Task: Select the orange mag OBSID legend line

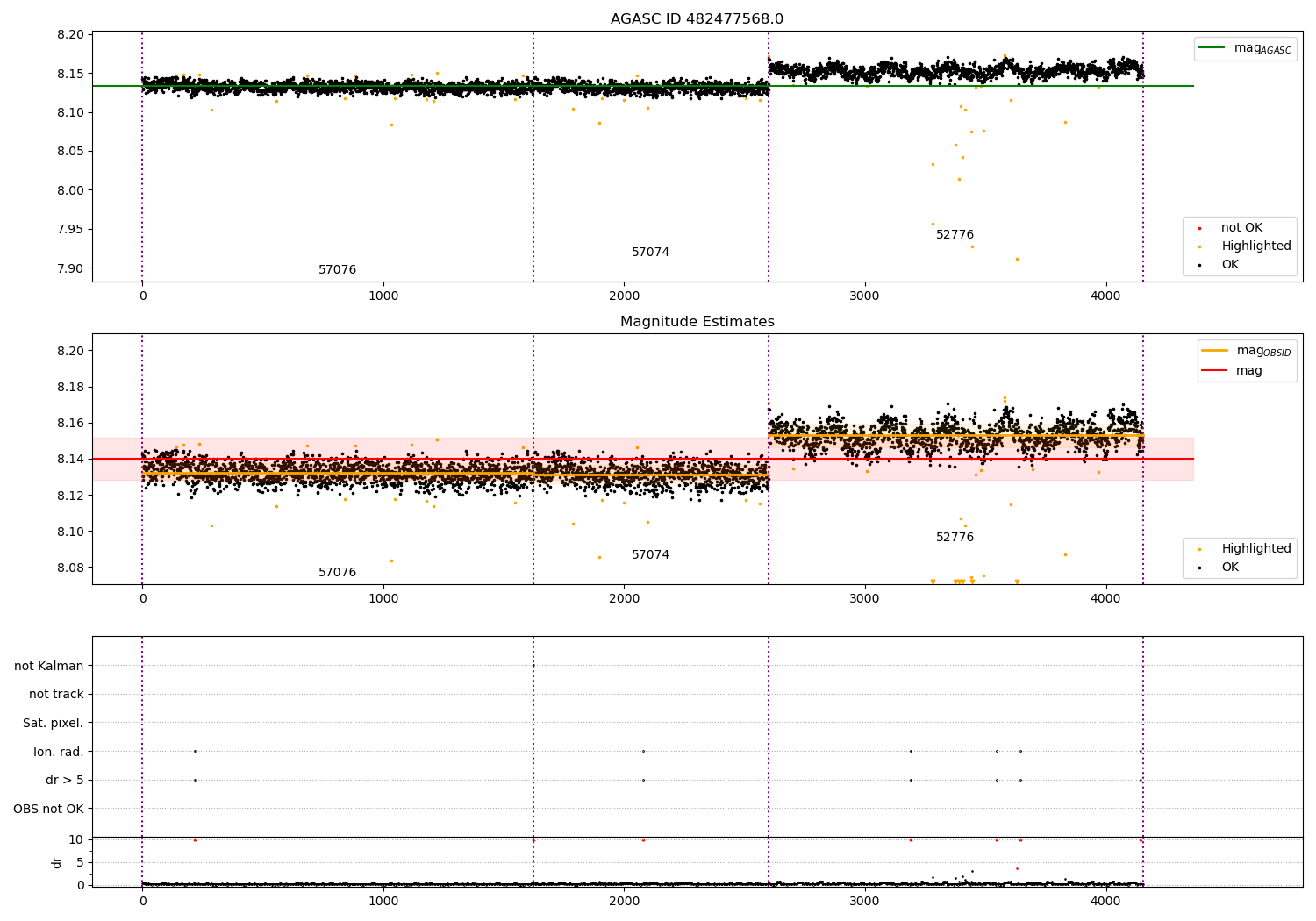Action: (1215, 351)
